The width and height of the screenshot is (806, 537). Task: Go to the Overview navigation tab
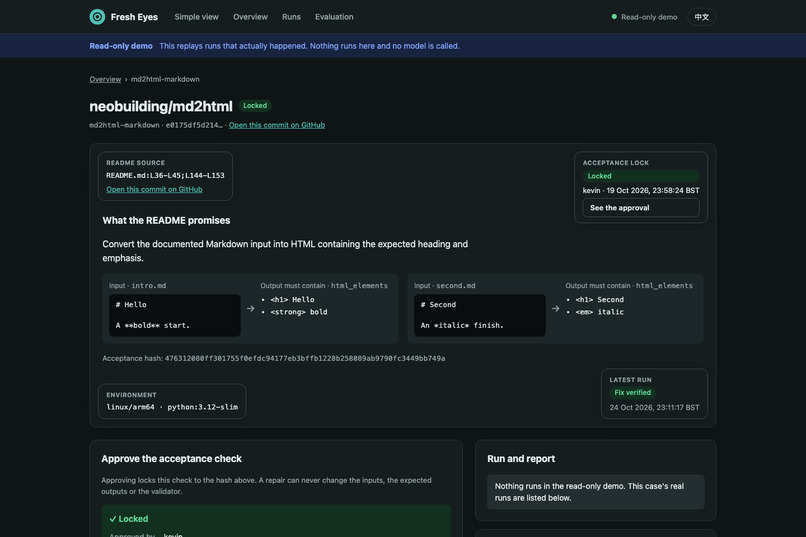[250, 17]
